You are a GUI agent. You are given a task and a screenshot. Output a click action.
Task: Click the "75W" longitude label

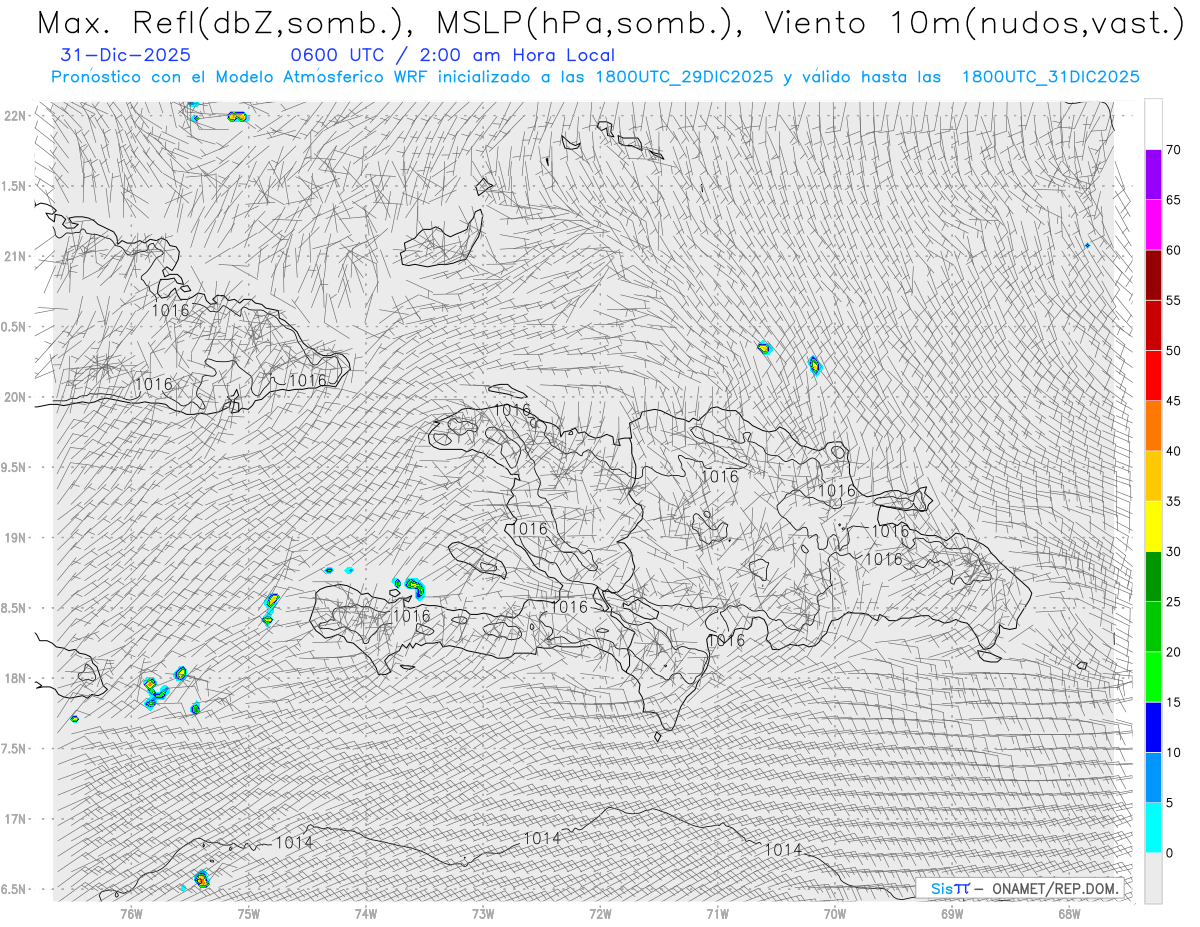249,913
